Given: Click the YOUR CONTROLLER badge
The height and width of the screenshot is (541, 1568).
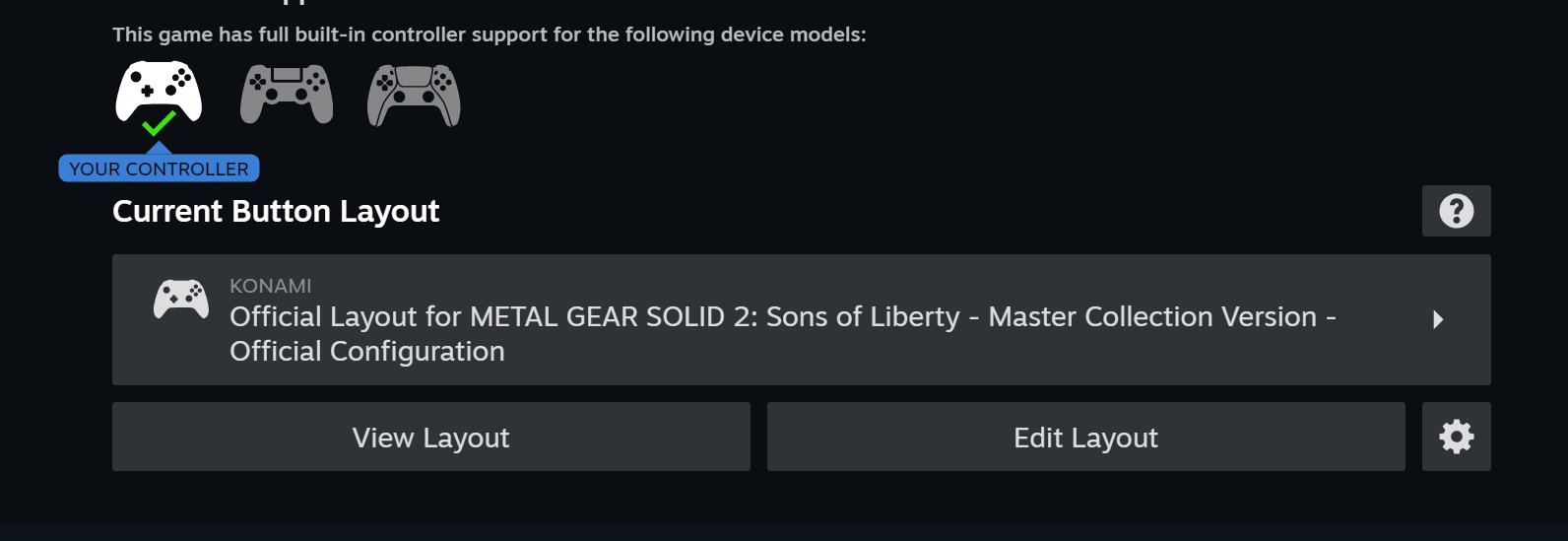Looking at the screenshot, I should pos(159,169).
